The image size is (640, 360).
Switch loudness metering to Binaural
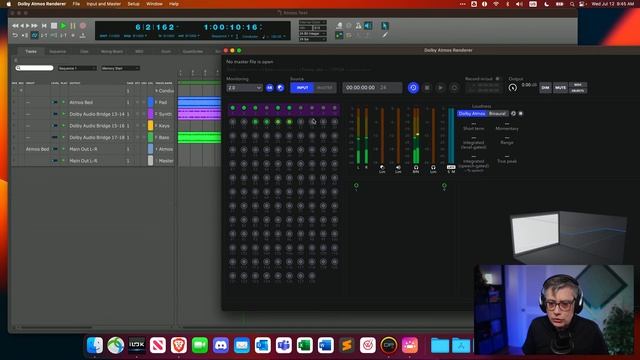(x=497, y=113)
